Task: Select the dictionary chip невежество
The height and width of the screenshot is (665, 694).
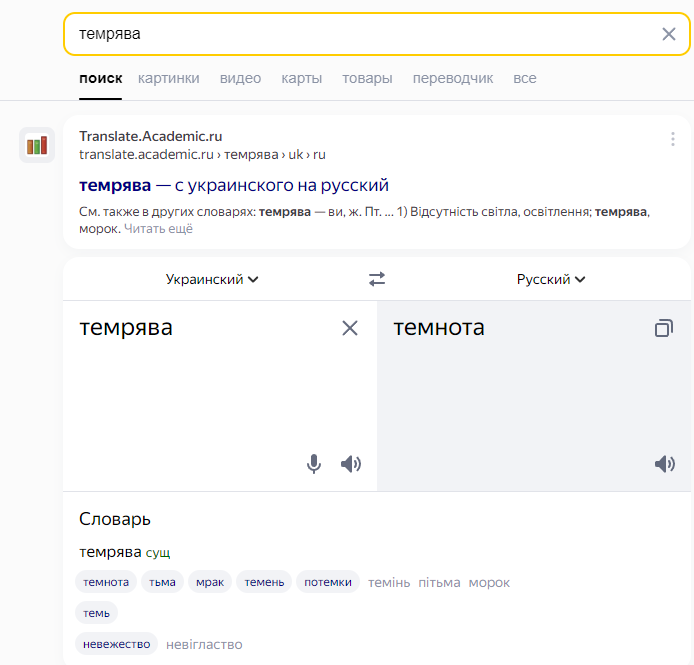Action: point(117,644)
